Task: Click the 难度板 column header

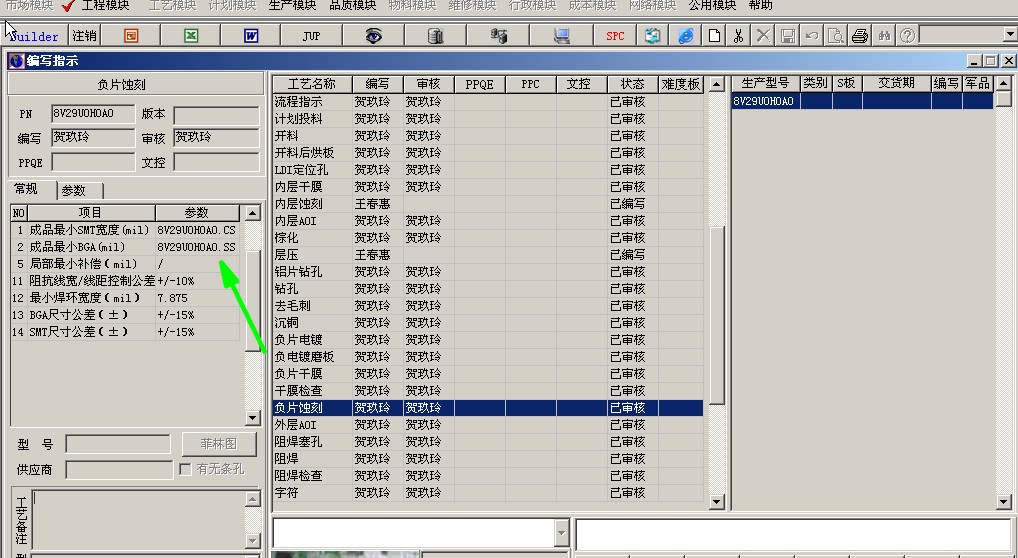Action: tap(680, 84)
